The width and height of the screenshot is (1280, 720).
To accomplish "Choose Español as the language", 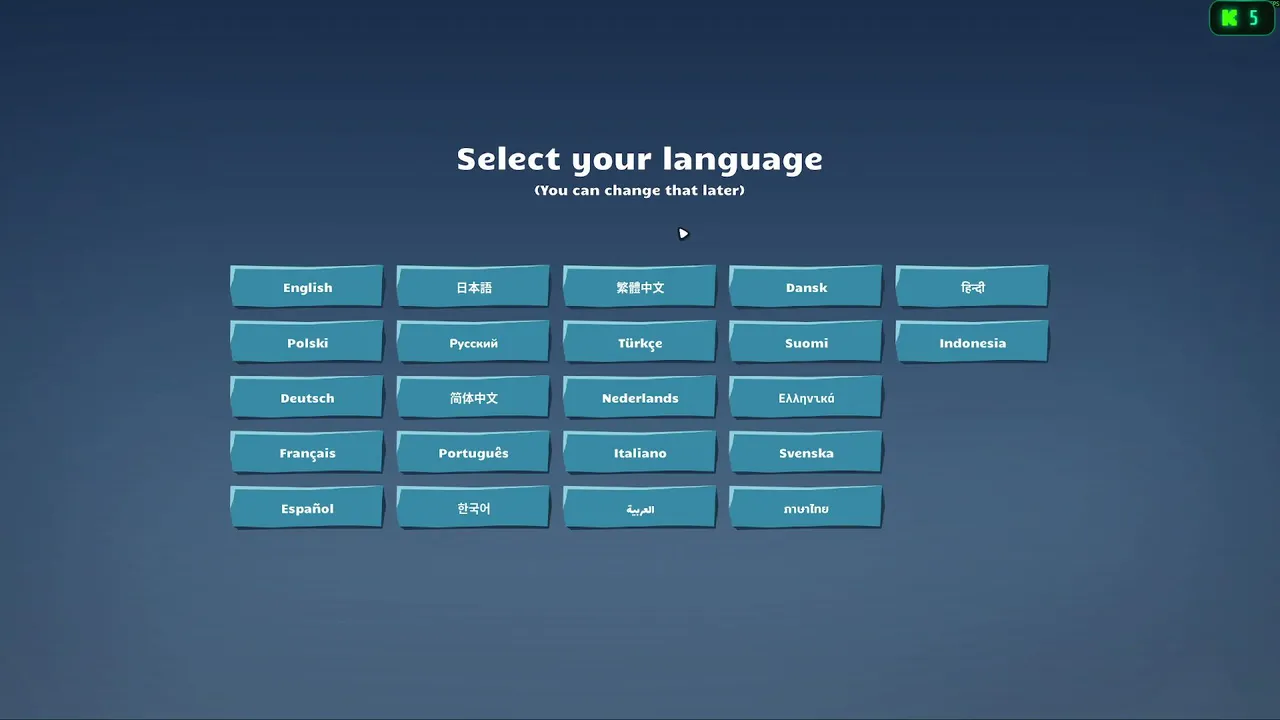I will 307,508.
